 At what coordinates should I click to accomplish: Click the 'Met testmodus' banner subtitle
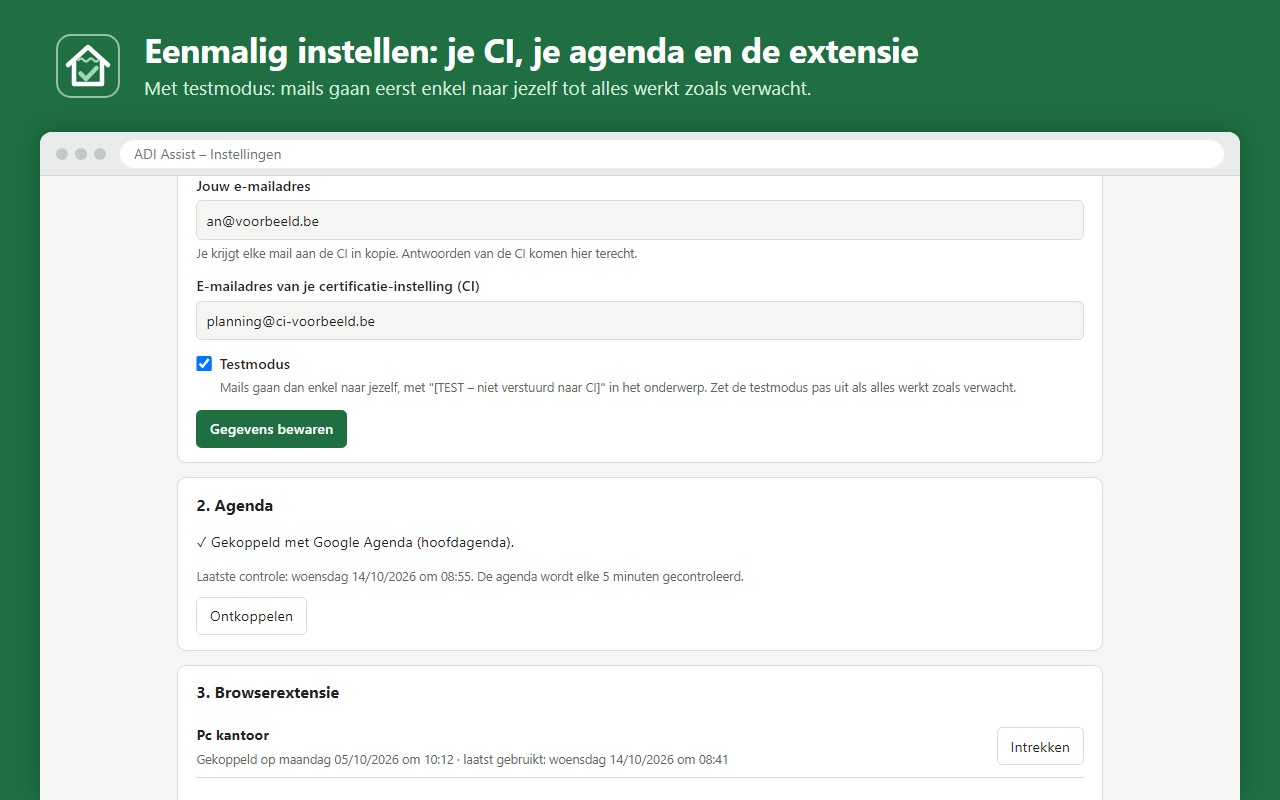477,89
